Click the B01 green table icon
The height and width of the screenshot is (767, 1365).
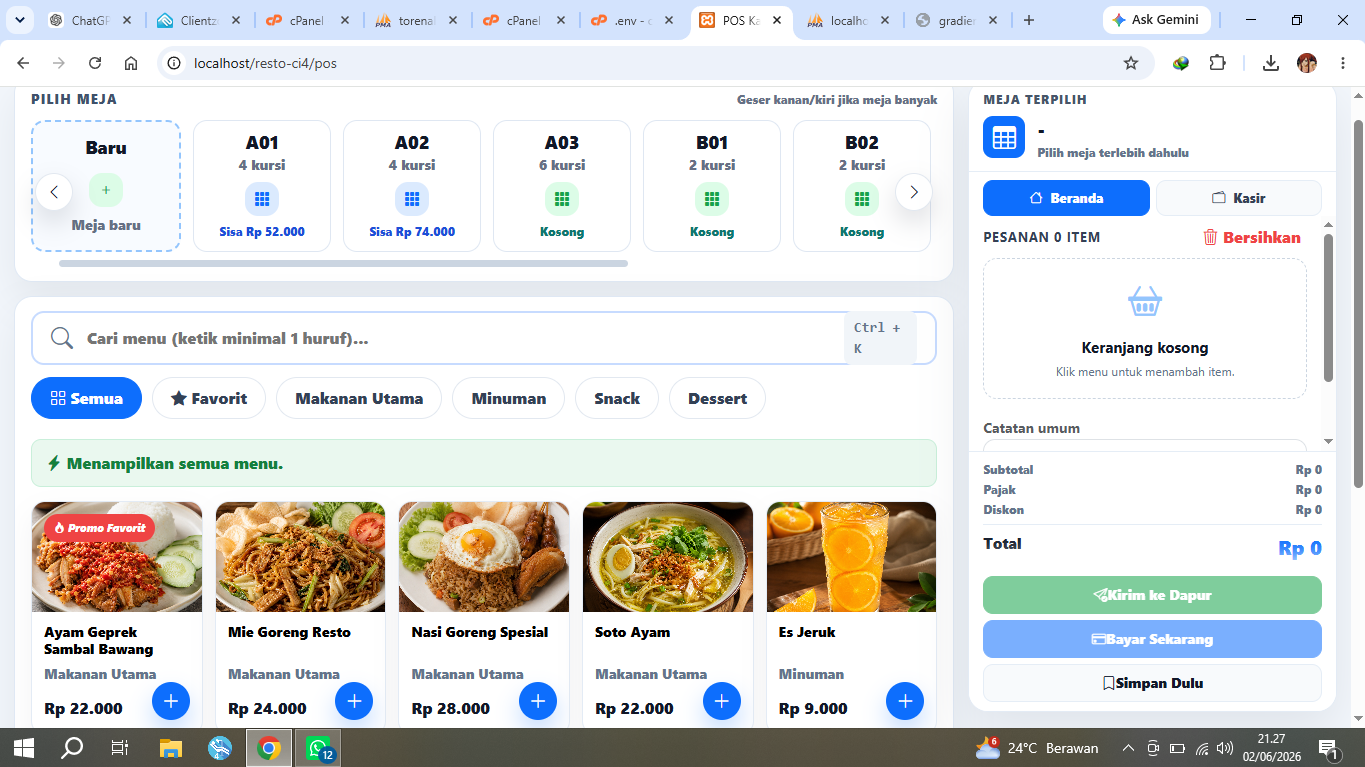pyautogui.click(x=712, y=199)
